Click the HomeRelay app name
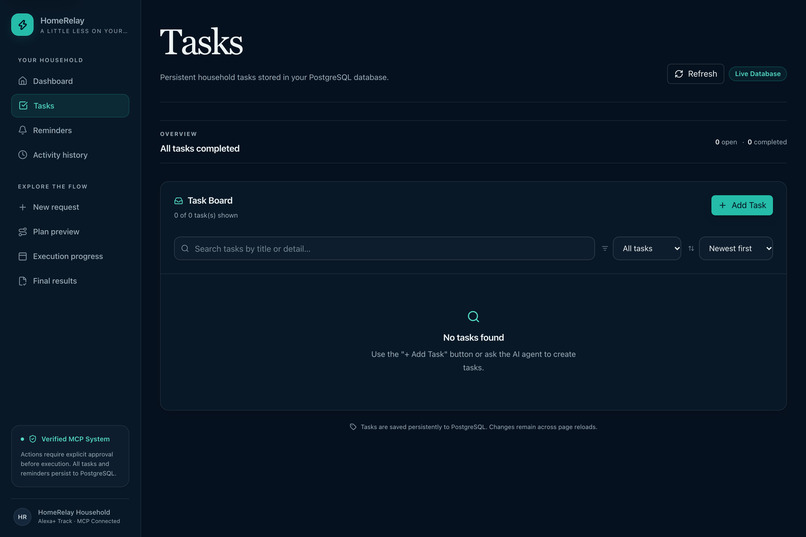Image resolution: width=806 pixels, height=537 pixels. 62,21
